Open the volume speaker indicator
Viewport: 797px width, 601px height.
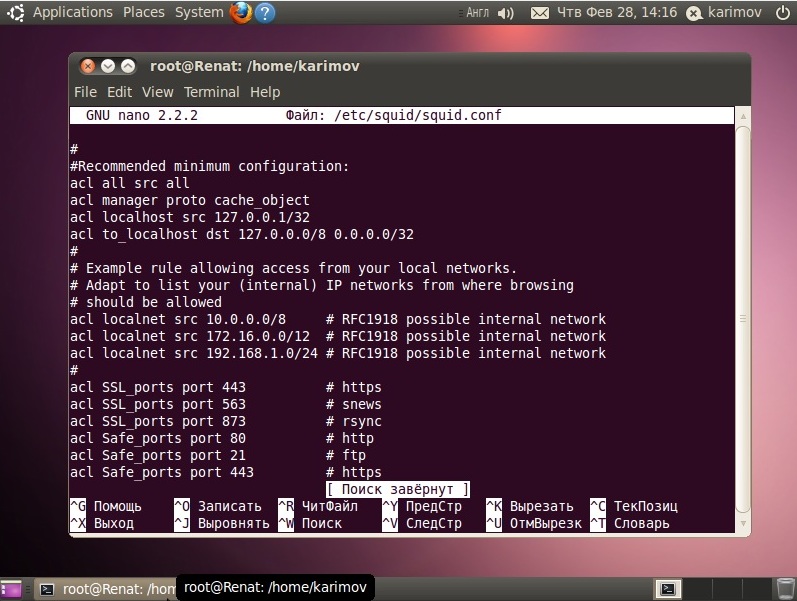click(505, 13)
